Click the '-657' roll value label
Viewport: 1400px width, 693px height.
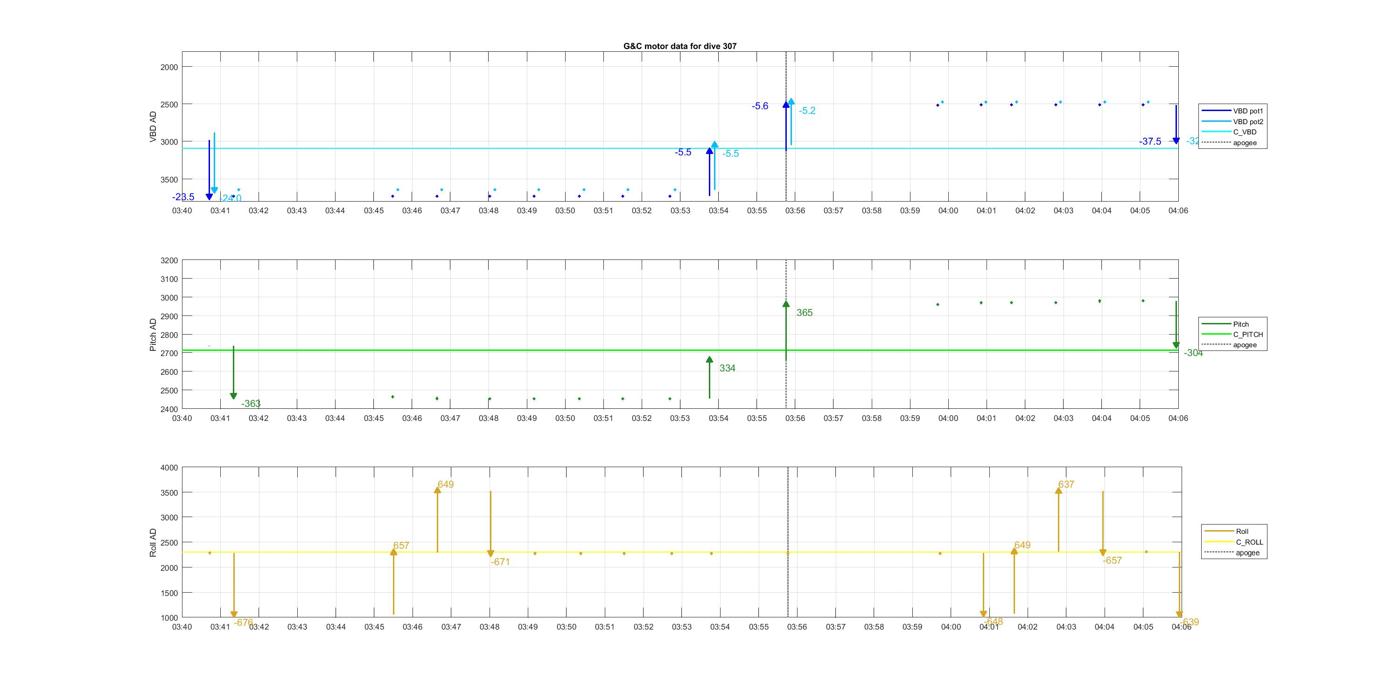pyautogui.click(x=1112, y=561)
